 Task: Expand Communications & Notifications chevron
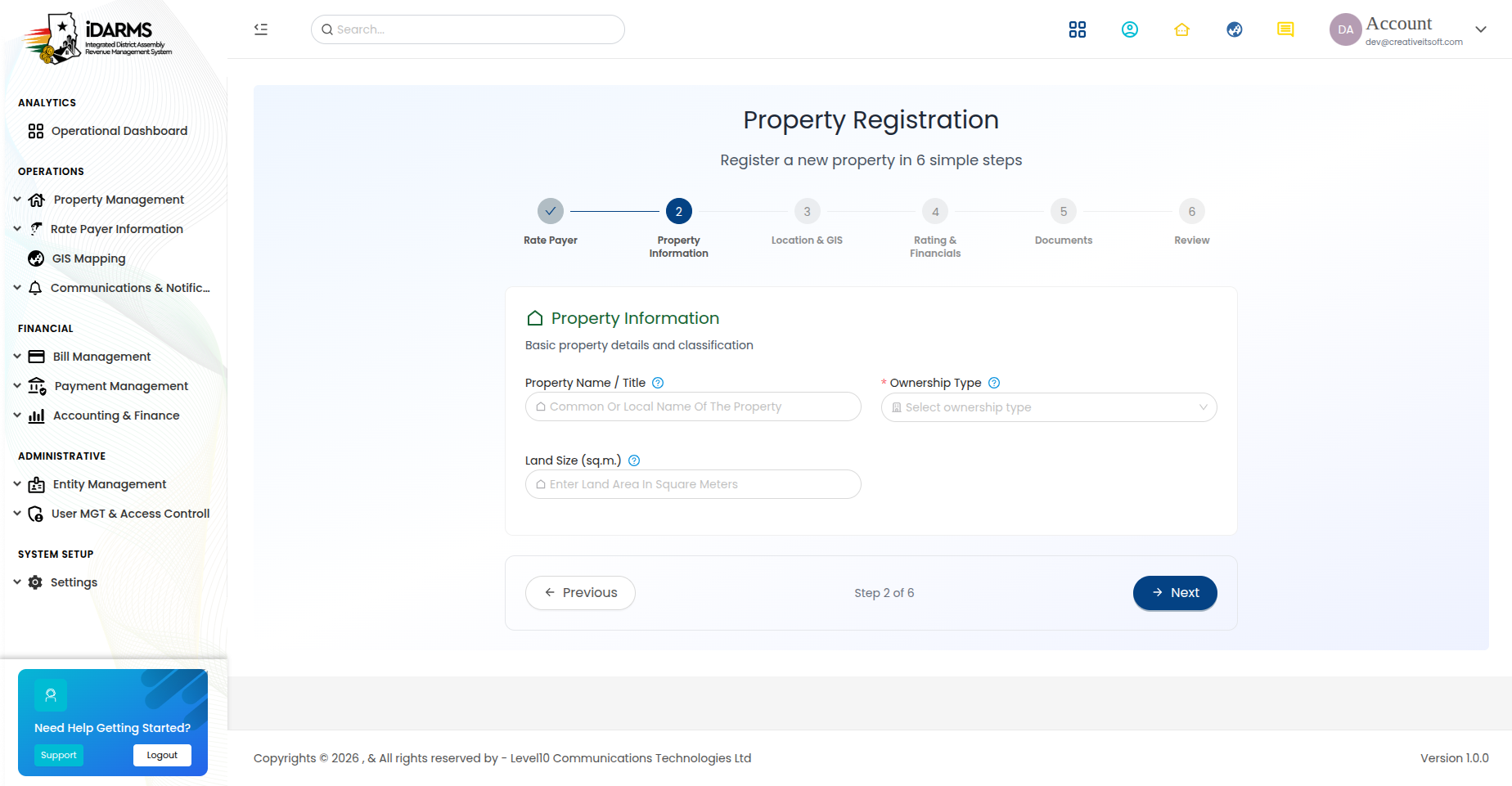(17, 288)
